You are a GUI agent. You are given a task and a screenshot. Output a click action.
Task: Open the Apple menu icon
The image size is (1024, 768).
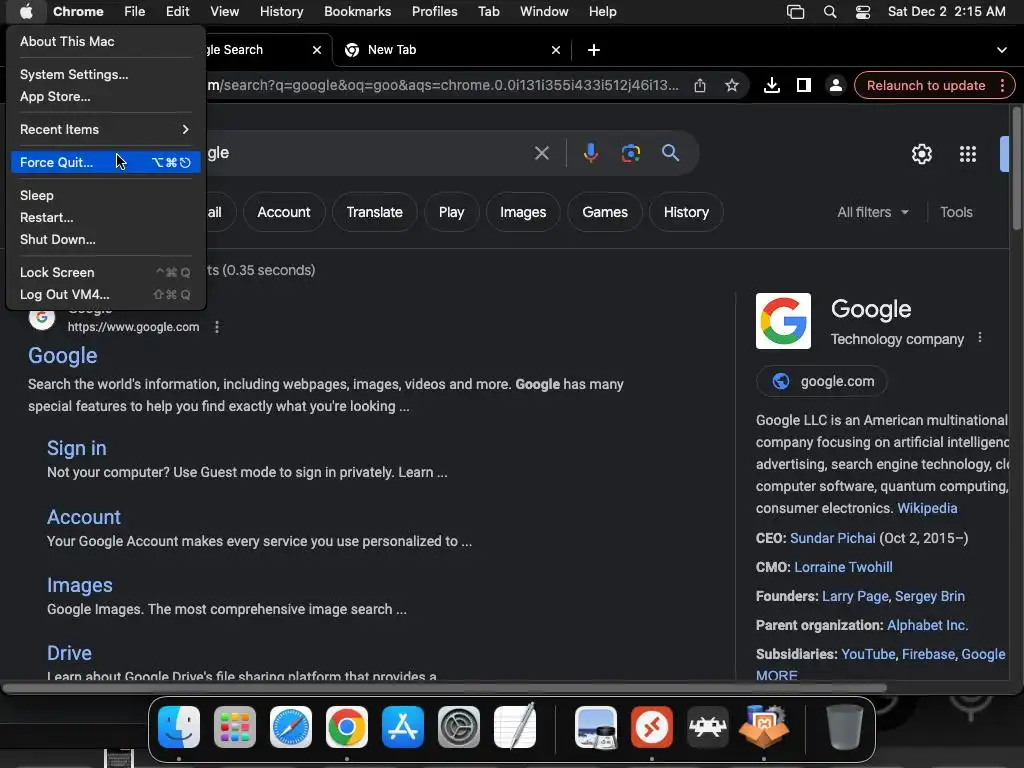click(25, 11)
